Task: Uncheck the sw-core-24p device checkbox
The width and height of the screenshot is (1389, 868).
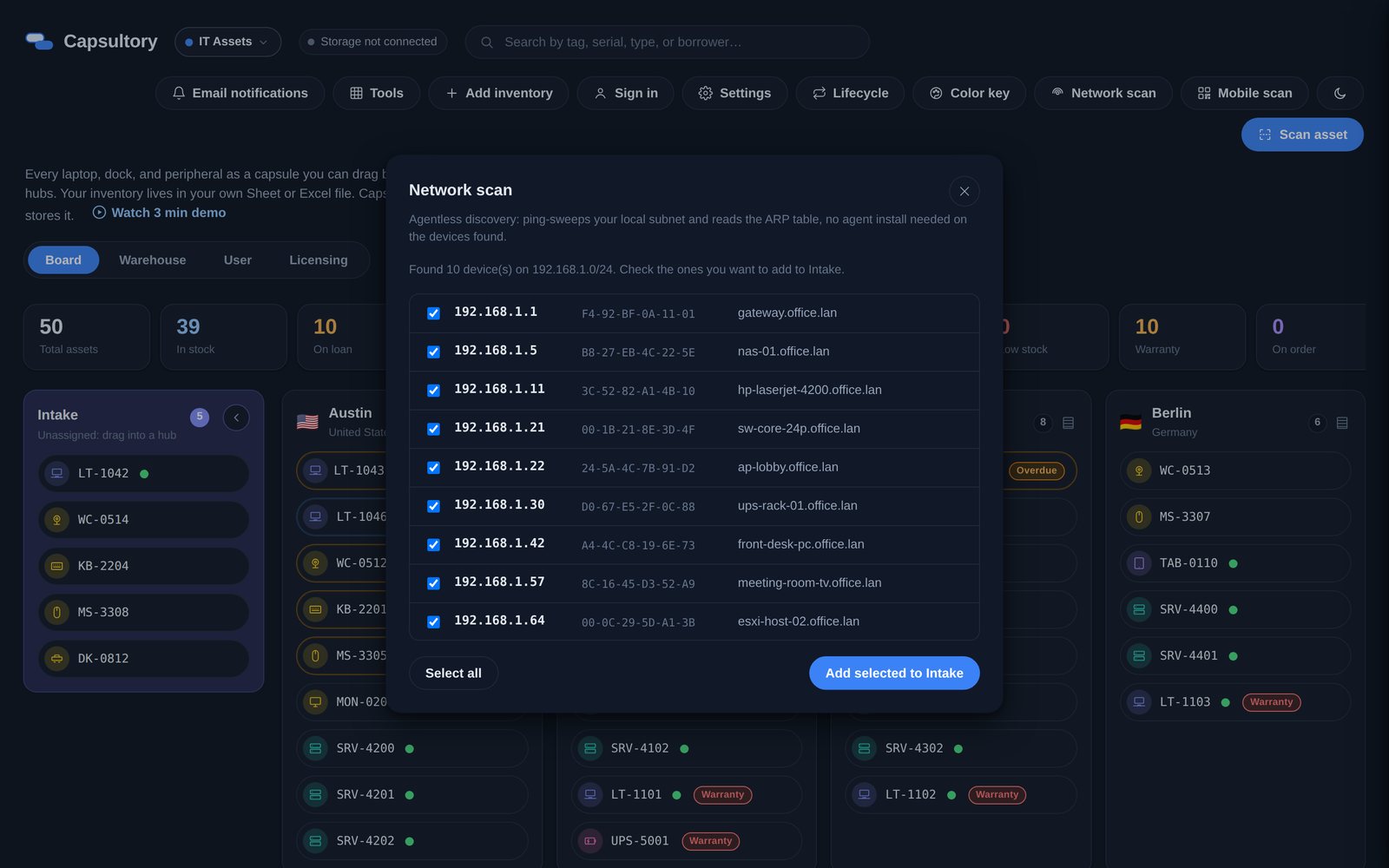Action: [x=433, y=429]
